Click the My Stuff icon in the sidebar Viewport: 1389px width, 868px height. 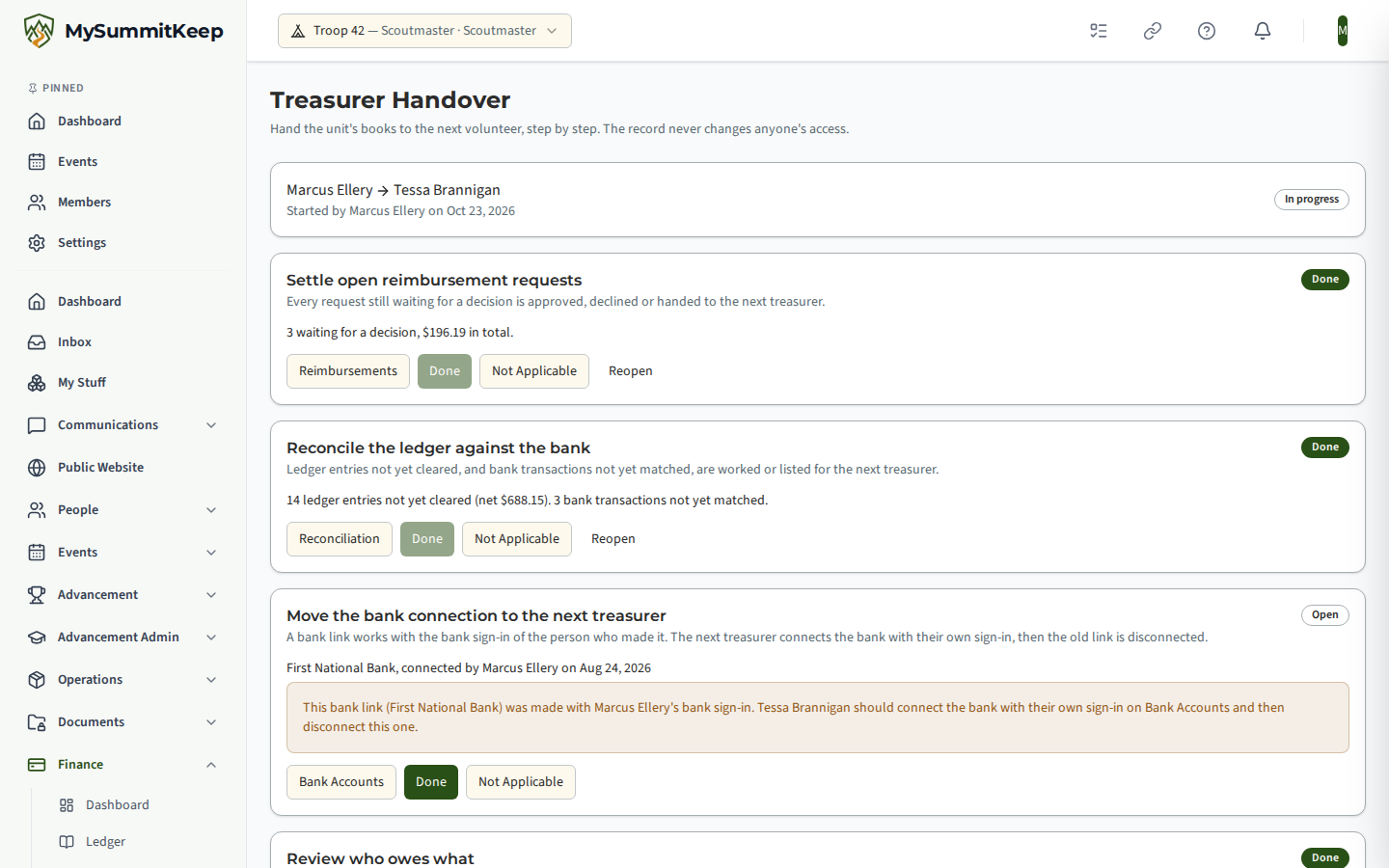coord(37,383)
